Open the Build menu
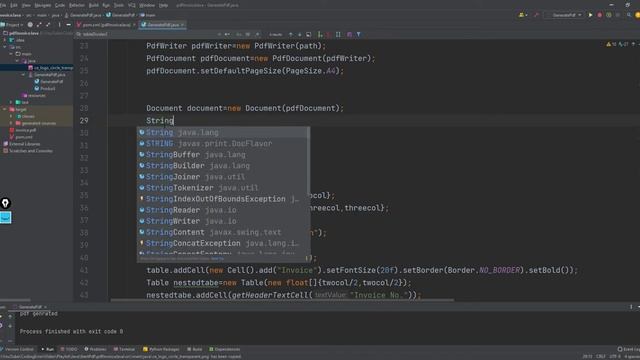 pyautogui.click(x=94, y=5)
